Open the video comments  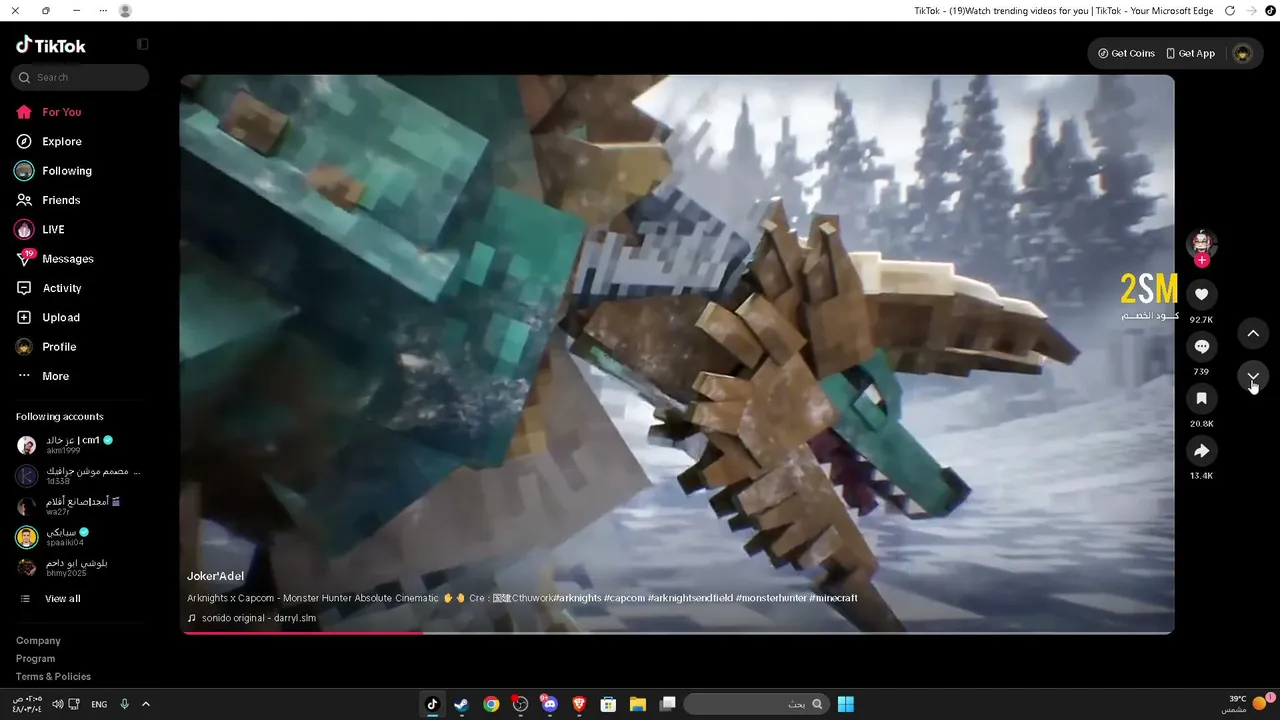point(1202,346)
